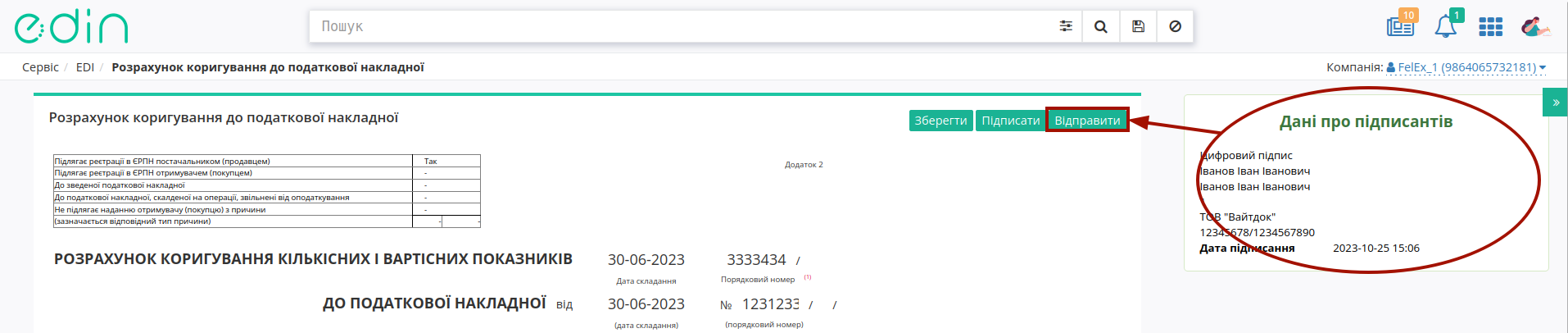
Task: Open the news icon with badge 10
Action: point(1401,25)
